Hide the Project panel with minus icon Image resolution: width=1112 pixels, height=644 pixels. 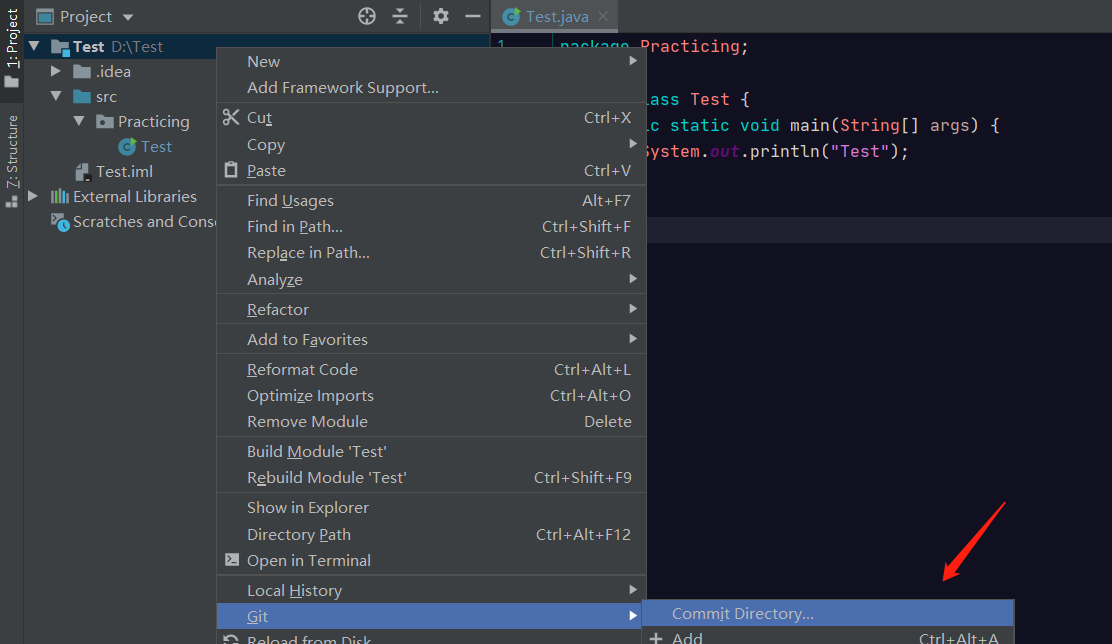click(473, 16)
